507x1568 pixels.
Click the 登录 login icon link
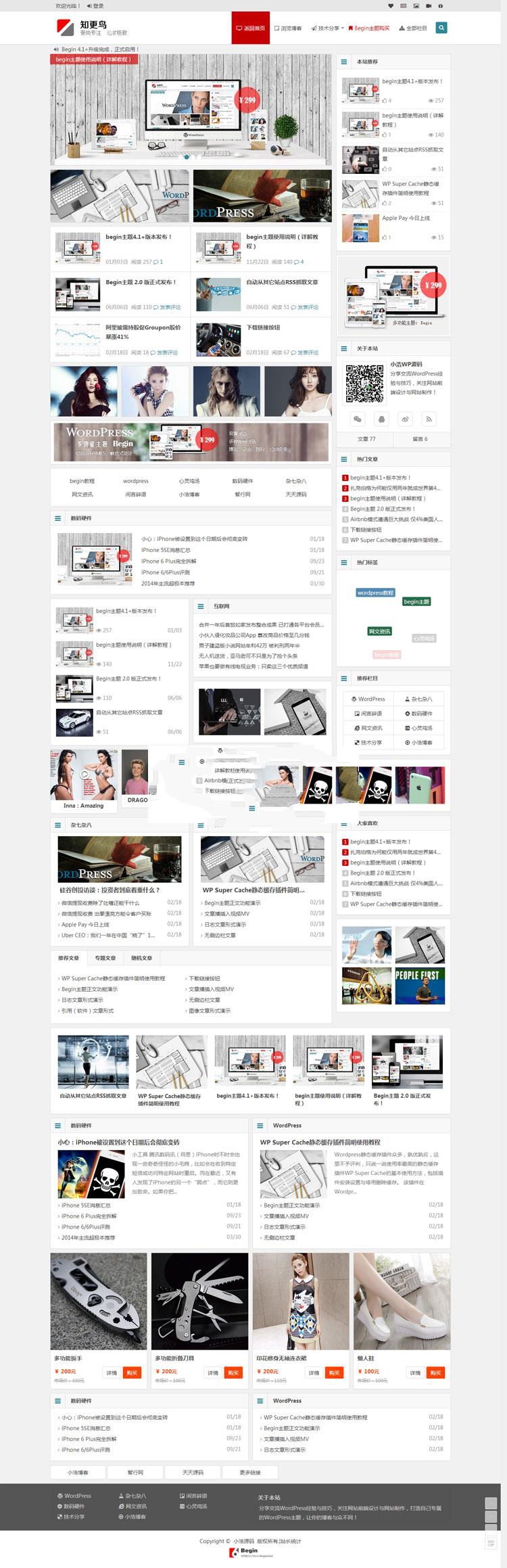click(x=96, y=5)
